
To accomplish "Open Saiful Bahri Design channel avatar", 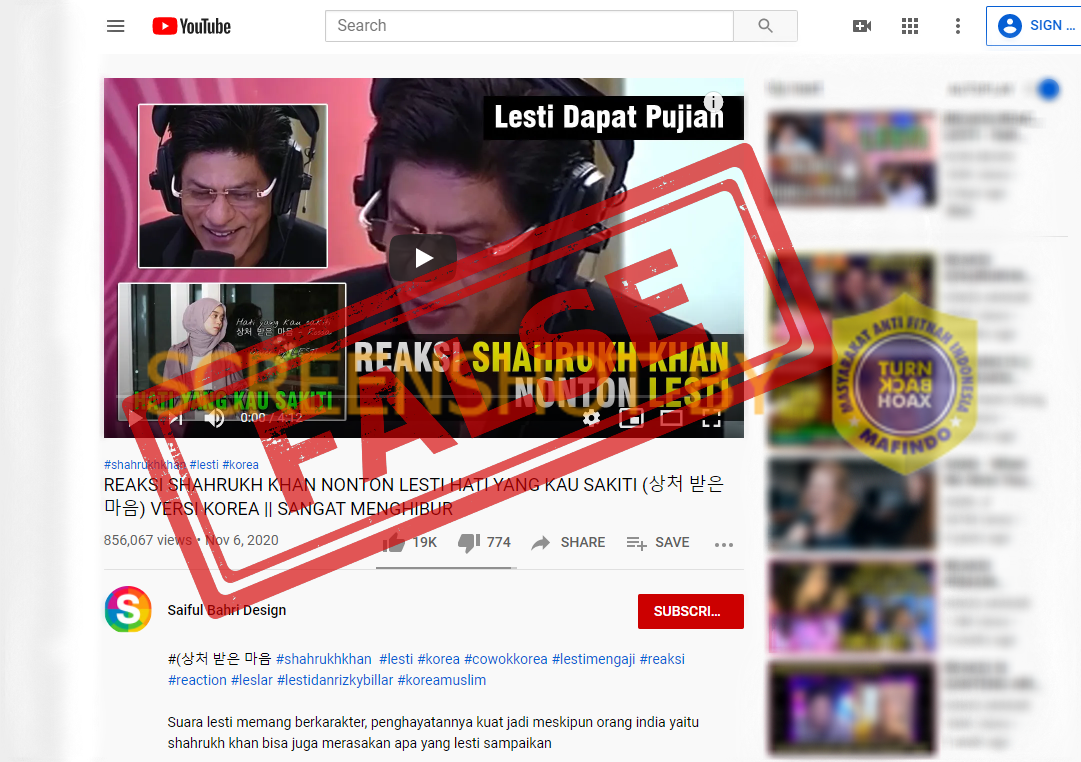I will tap(128, 610).
